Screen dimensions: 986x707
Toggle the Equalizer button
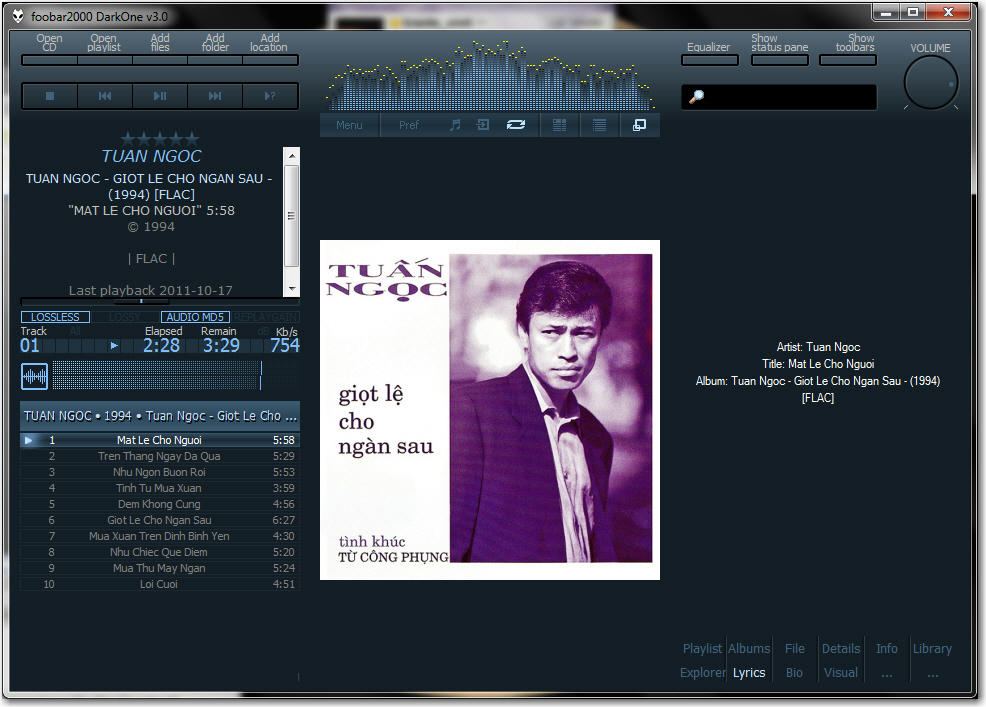(709, 53)
